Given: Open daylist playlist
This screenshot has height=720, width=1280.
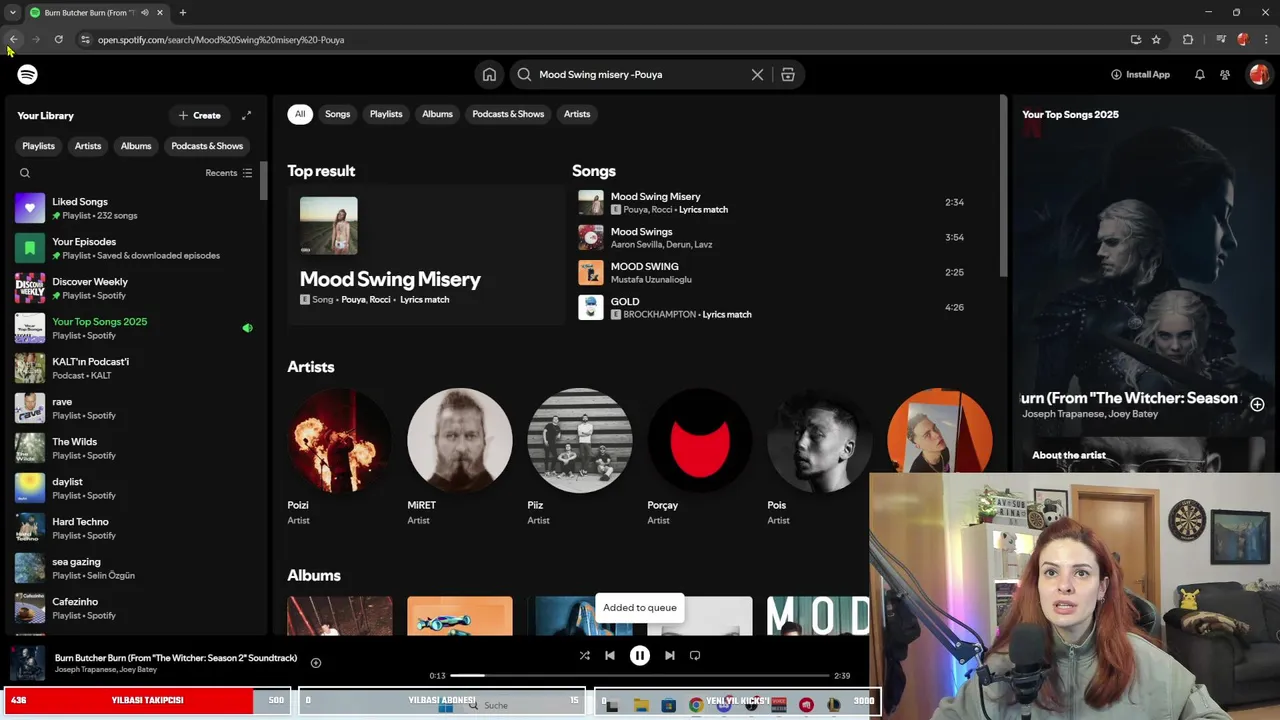Looking at the screenshot, I should [134, 488].
